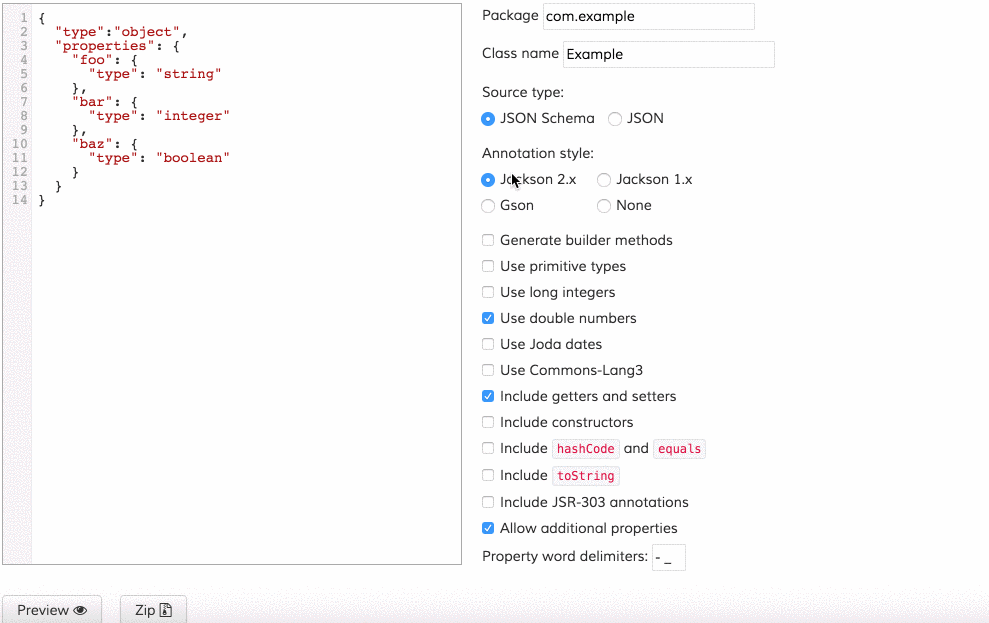
Task: Enable Use primitive types
Action: click(488, 266)
